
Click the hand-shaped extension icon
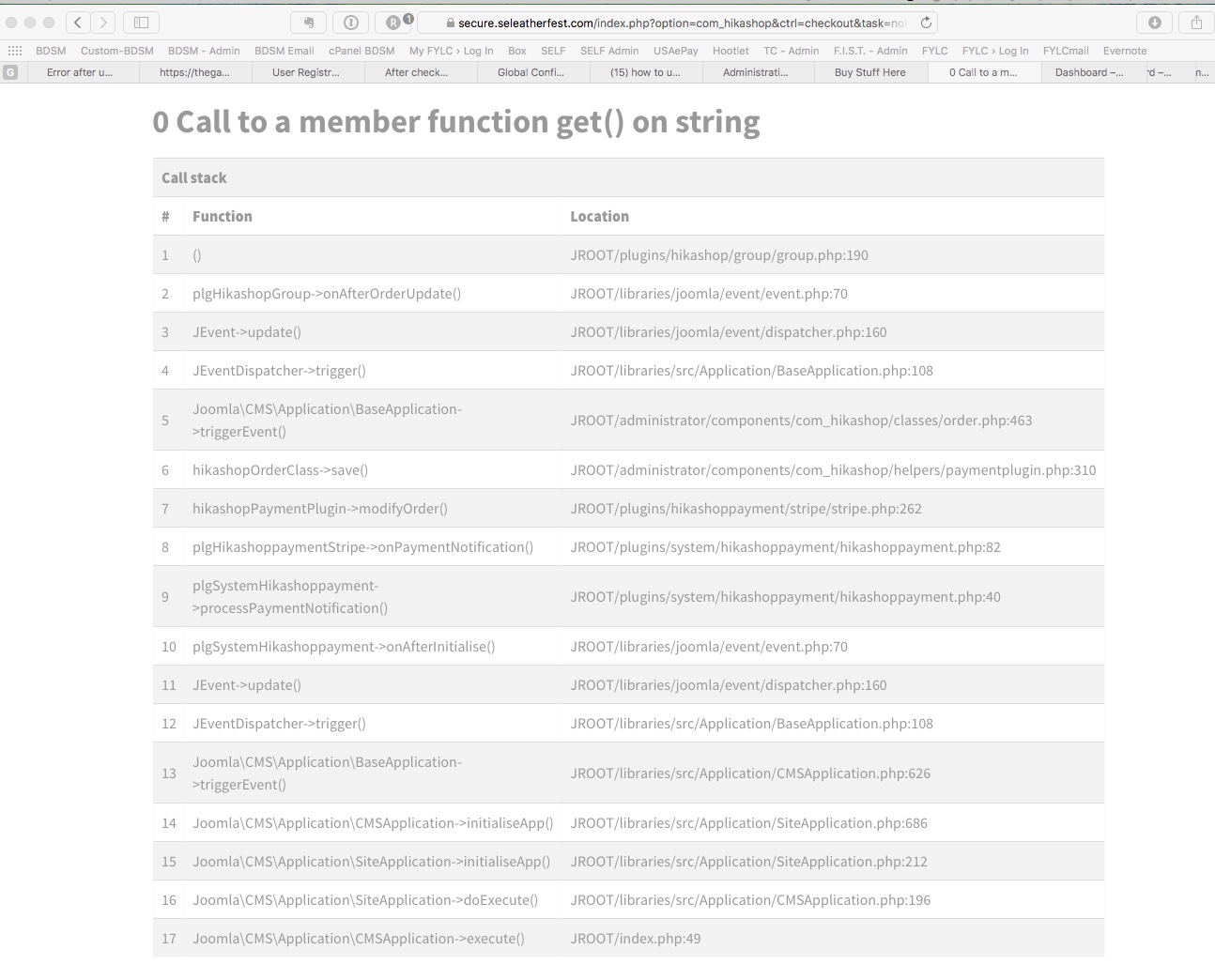(x=308, y=23)
